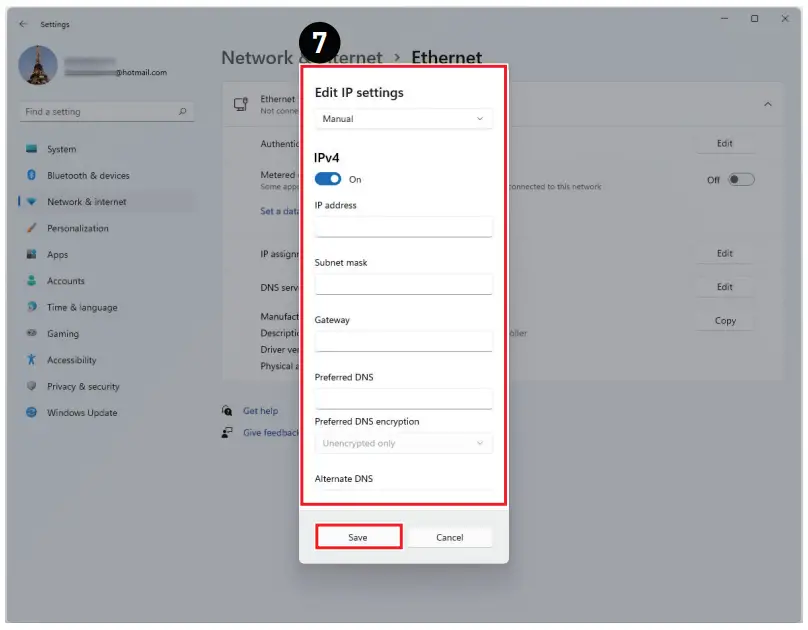
Task: Open Bluetooth & devices icon
Action: 32,175
